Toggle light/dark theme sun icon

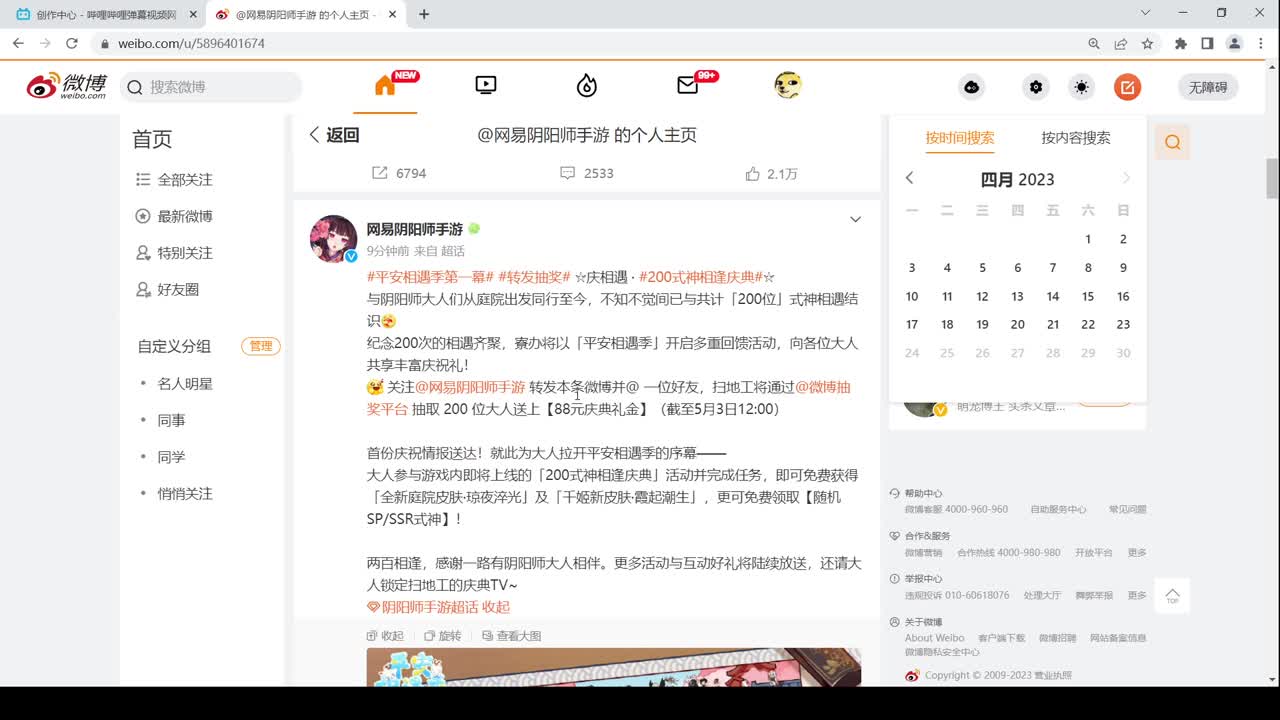tap(1081, 87)
